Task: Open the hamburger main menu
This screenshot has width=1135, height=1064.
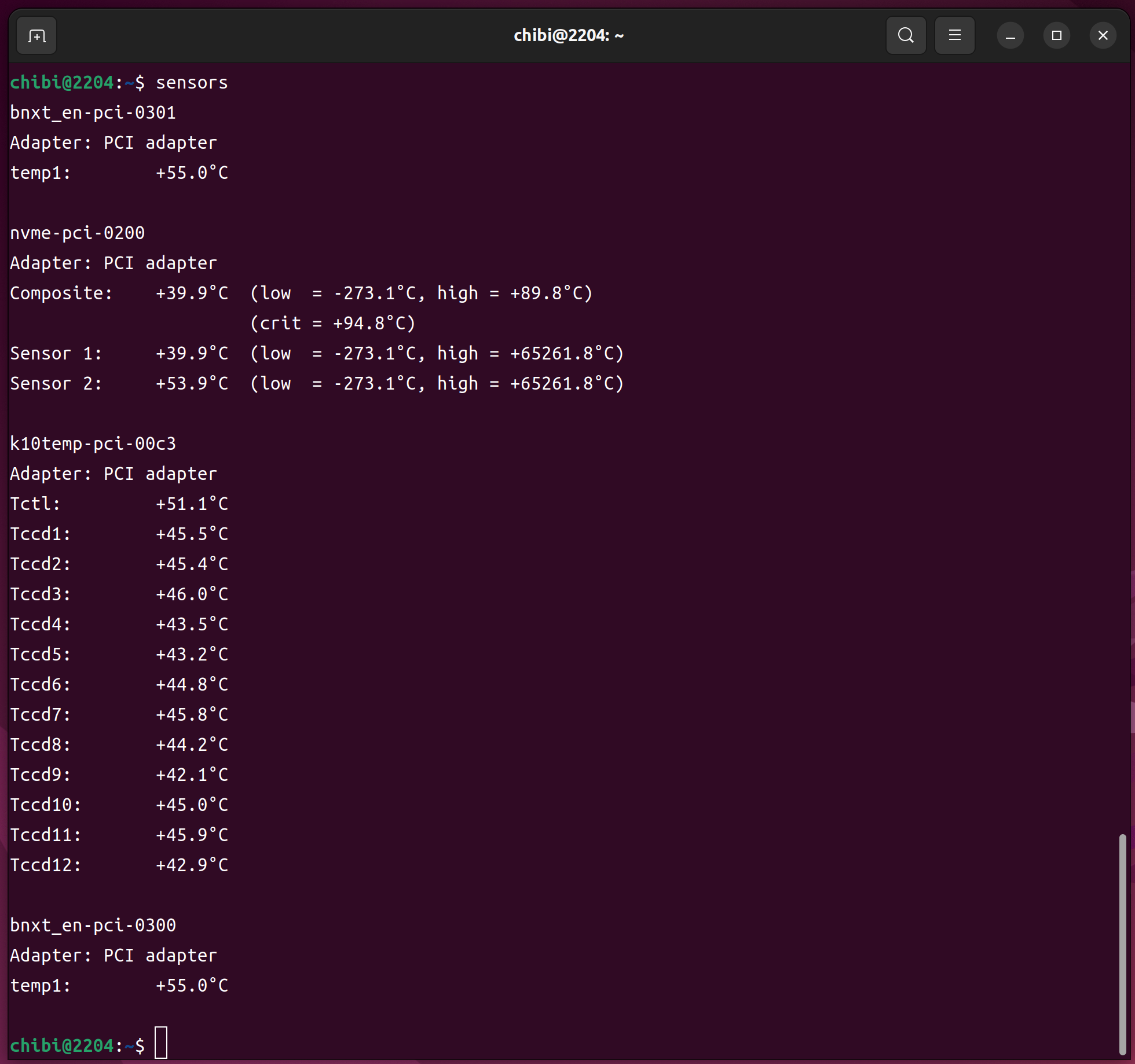Action: (x=954, y=36)
